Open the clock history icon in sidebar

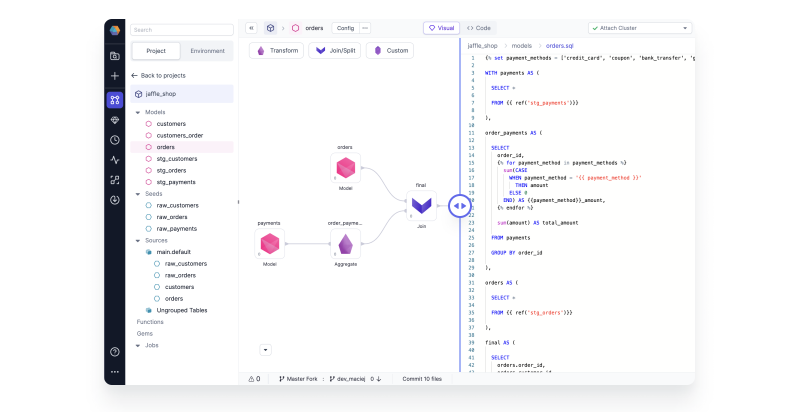pos(115,140)
